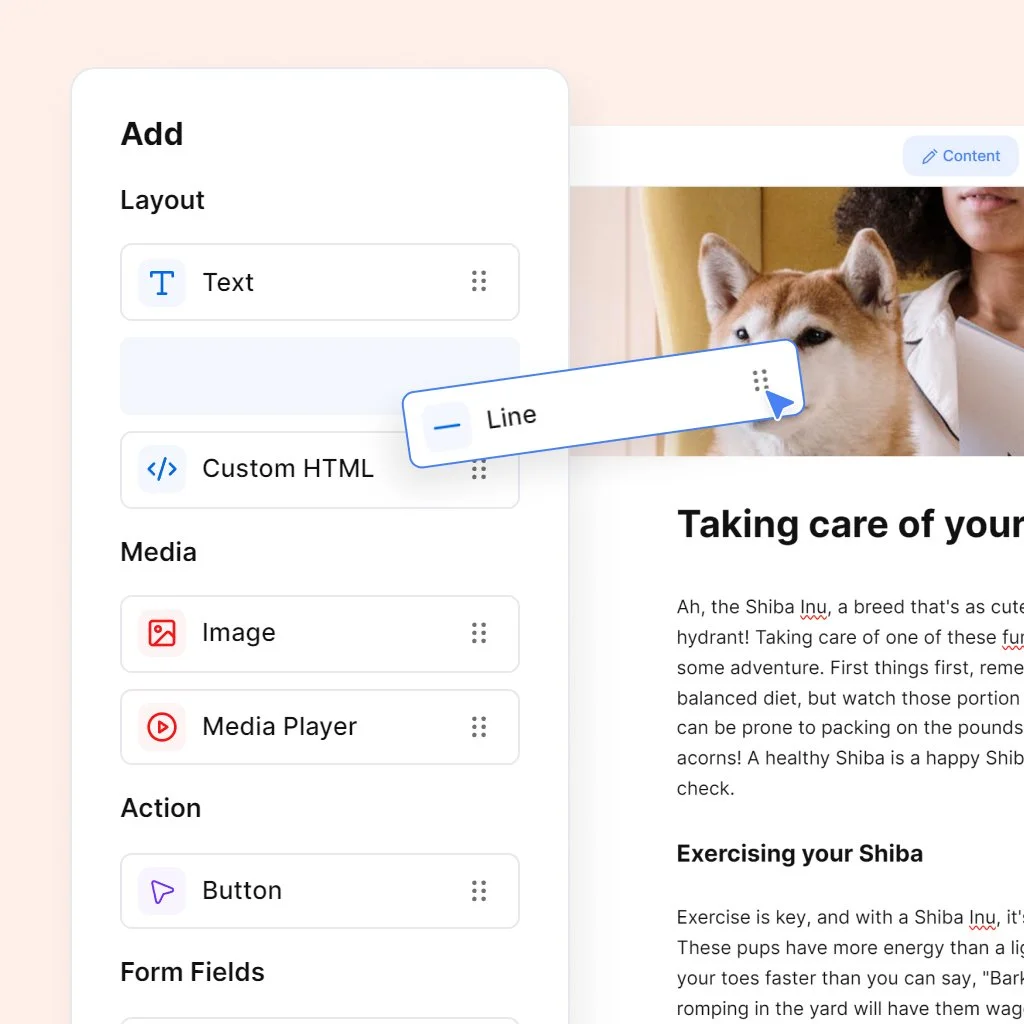1024x1024 pixels.
Task: Click the Image block picture icon
Action: [x=161, y=633]
